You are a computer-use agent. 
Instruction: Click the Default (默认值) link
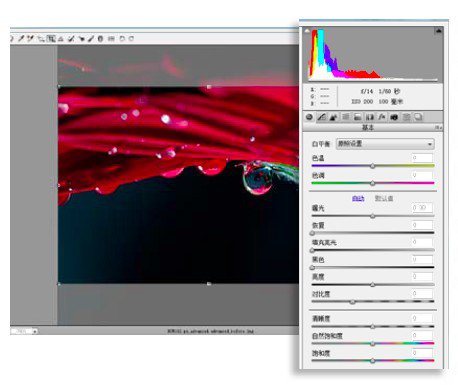click(384, 199)
